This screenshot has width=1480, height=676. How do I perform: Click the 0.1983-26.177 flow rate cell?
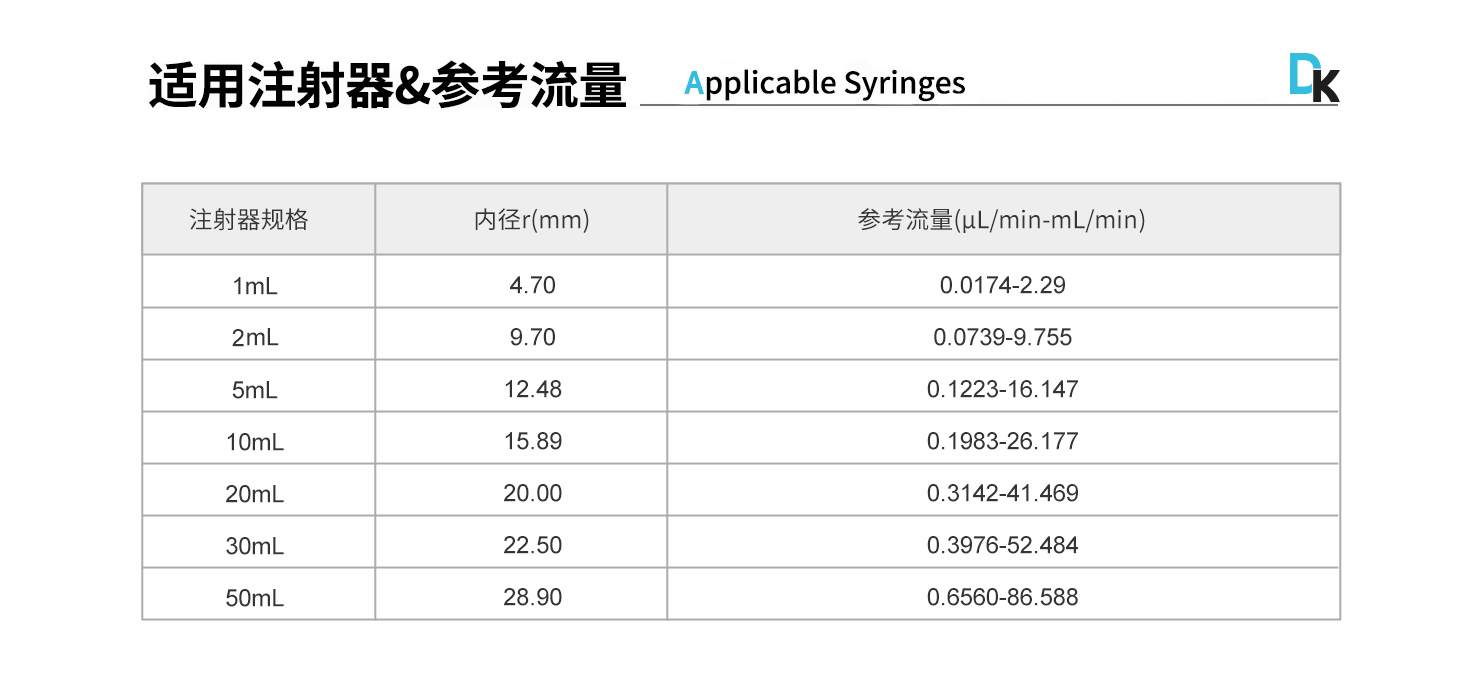1002,442
